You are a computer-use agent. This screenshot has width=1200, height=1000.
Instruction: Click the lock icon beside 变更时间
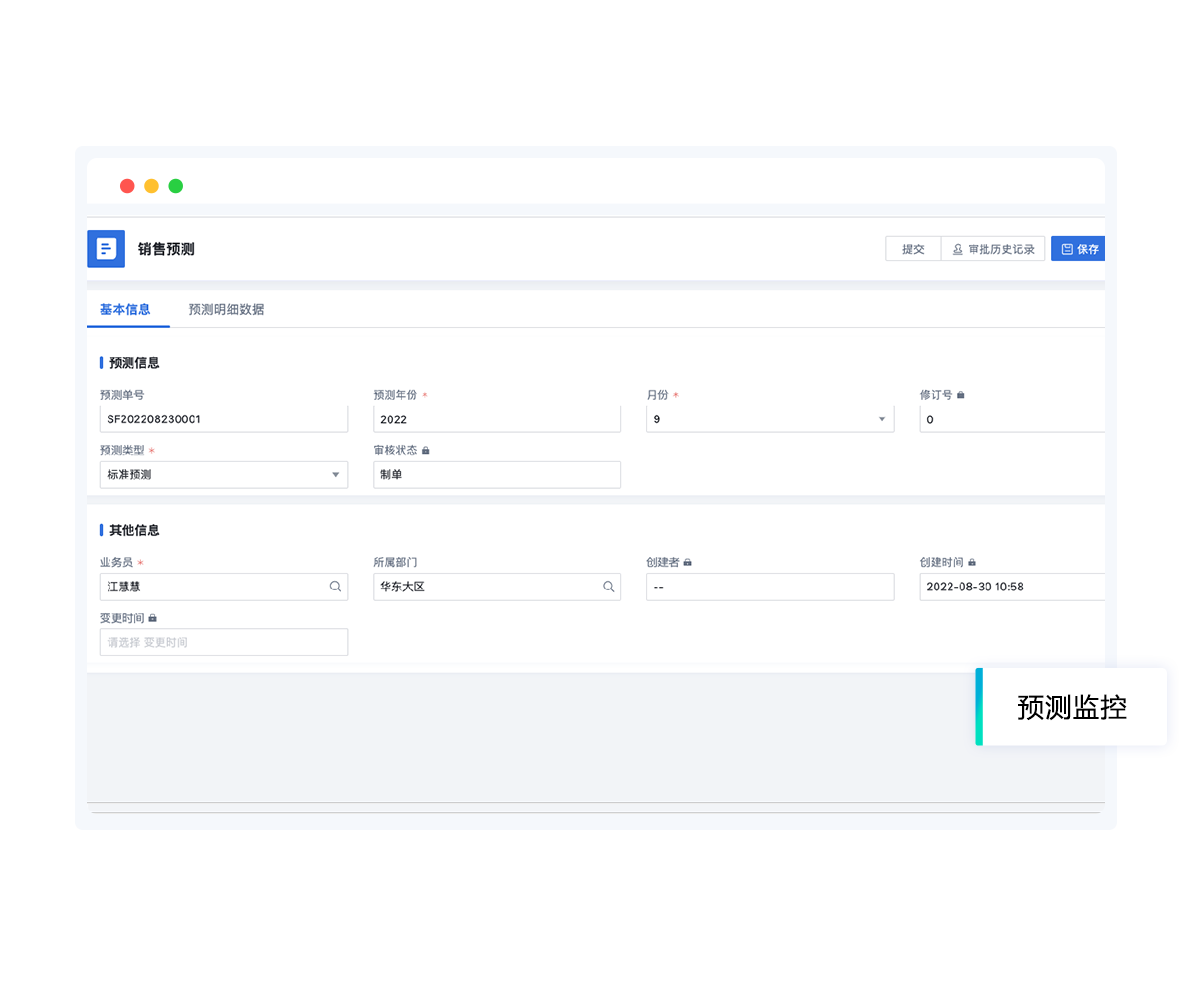pos(152,619)
